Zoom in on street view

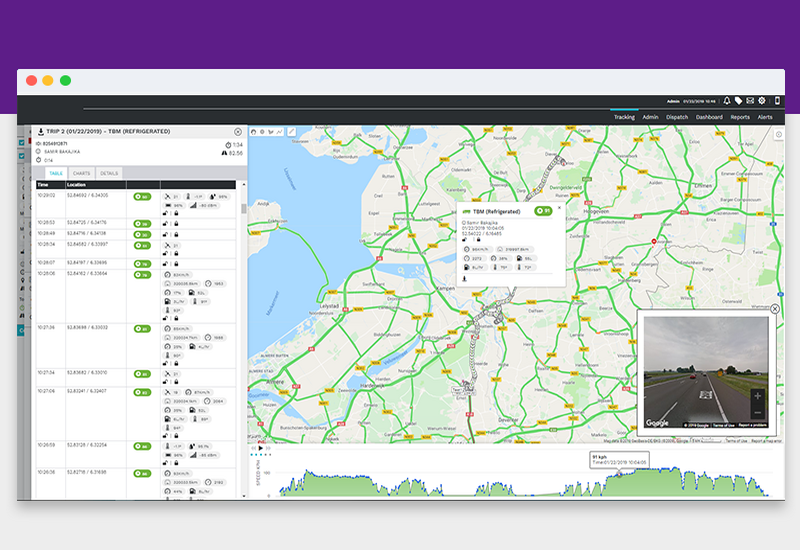[x=758, y=396]
